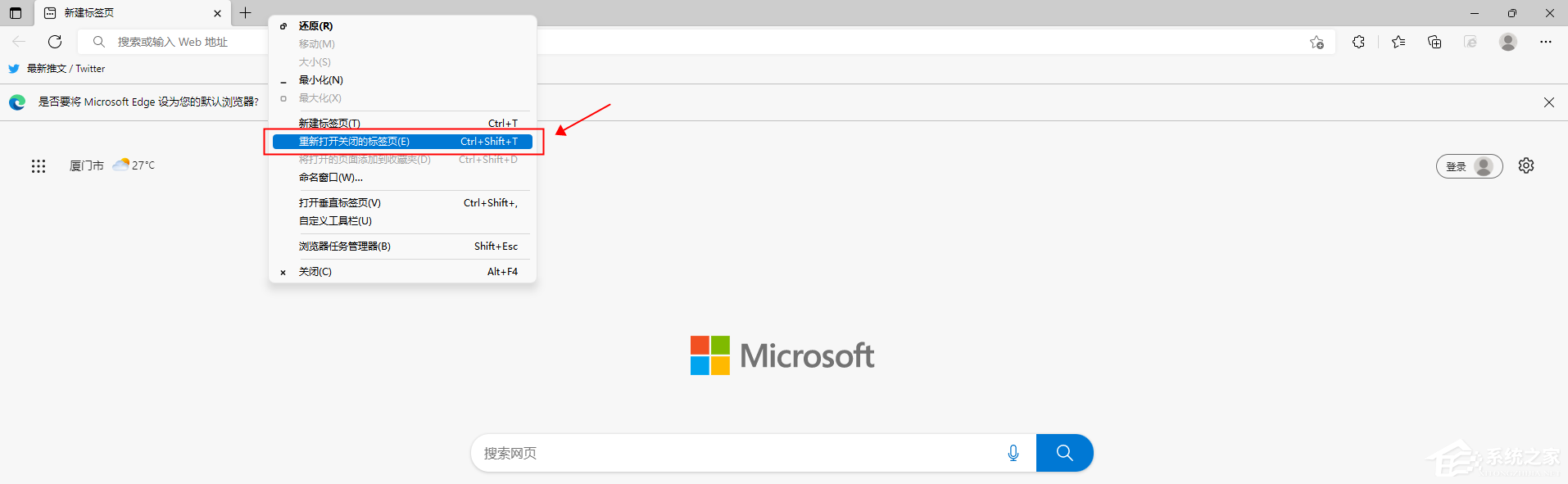Click the refresh page icon
The height and width of the screenshot is (484, 1568).
(x=55, y=42)
